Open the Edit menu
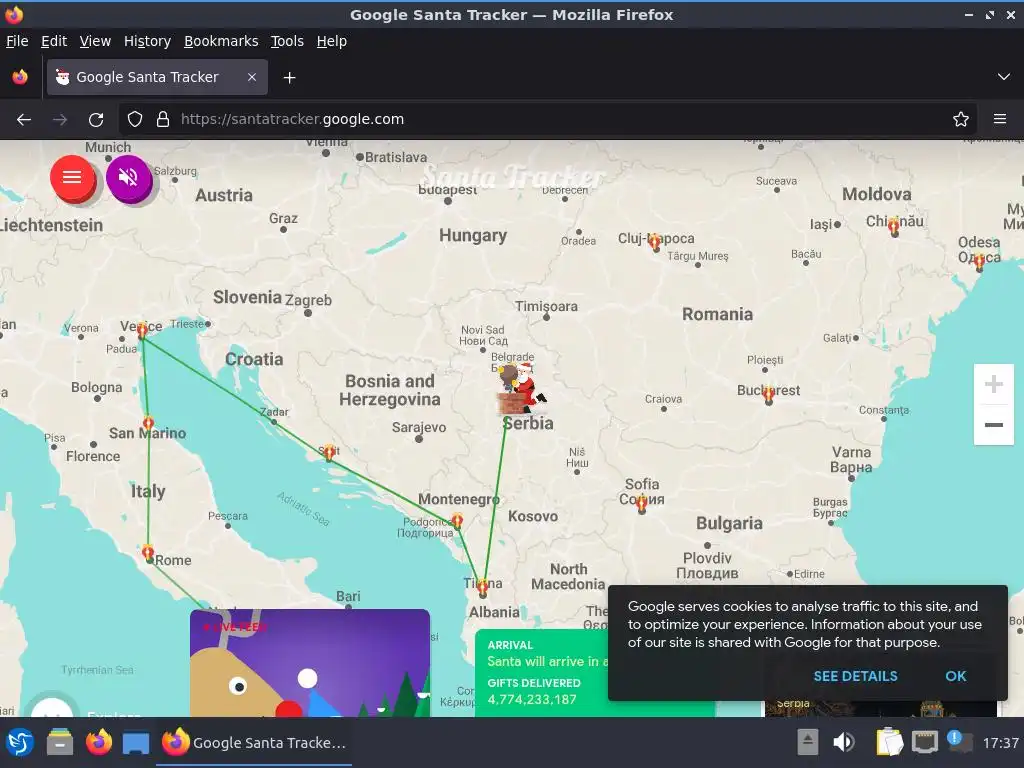The image size is (1024, 768). [54, 41]
